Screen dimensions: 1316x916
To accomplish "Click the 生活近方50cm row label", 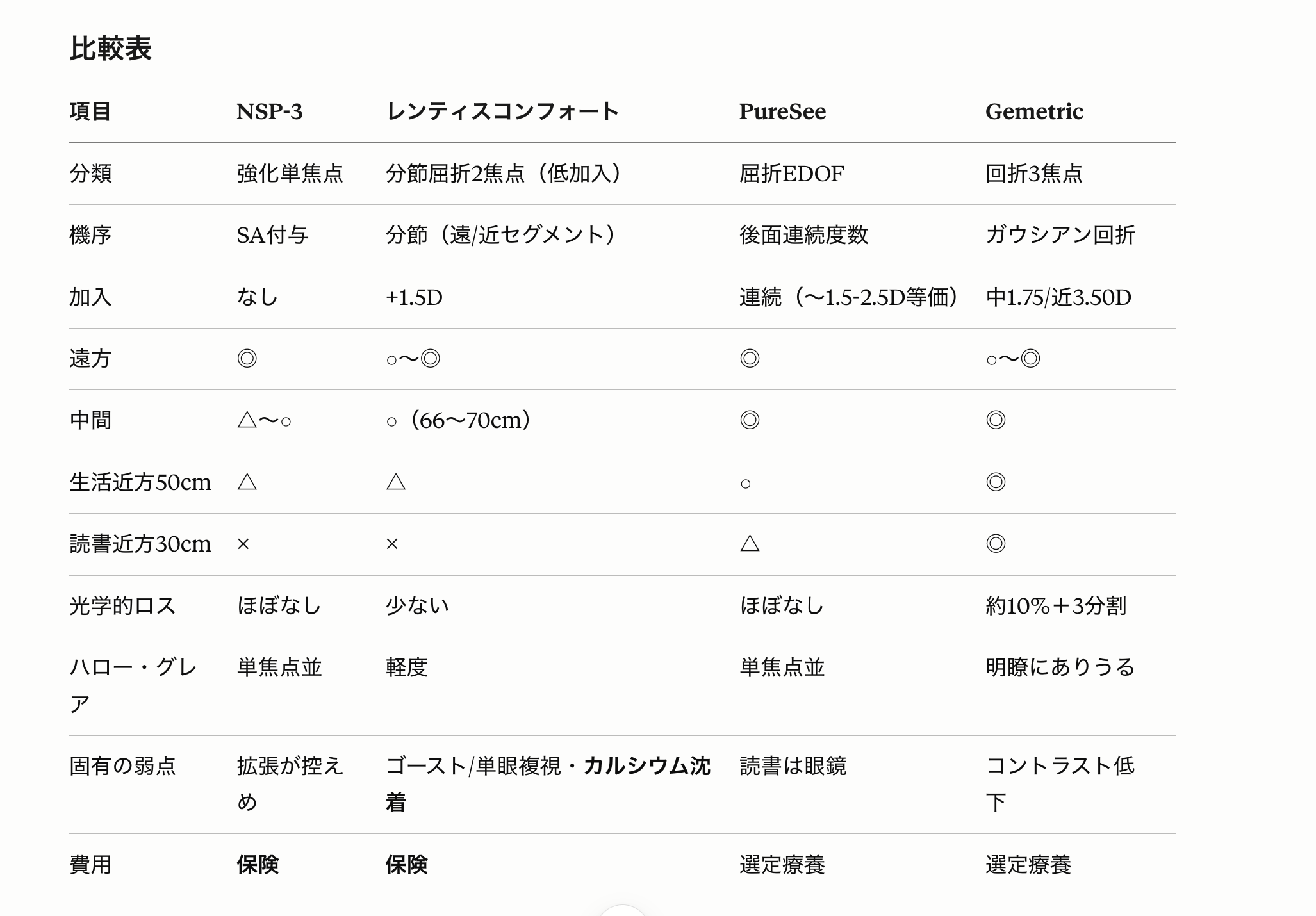I will click(140, 482).
